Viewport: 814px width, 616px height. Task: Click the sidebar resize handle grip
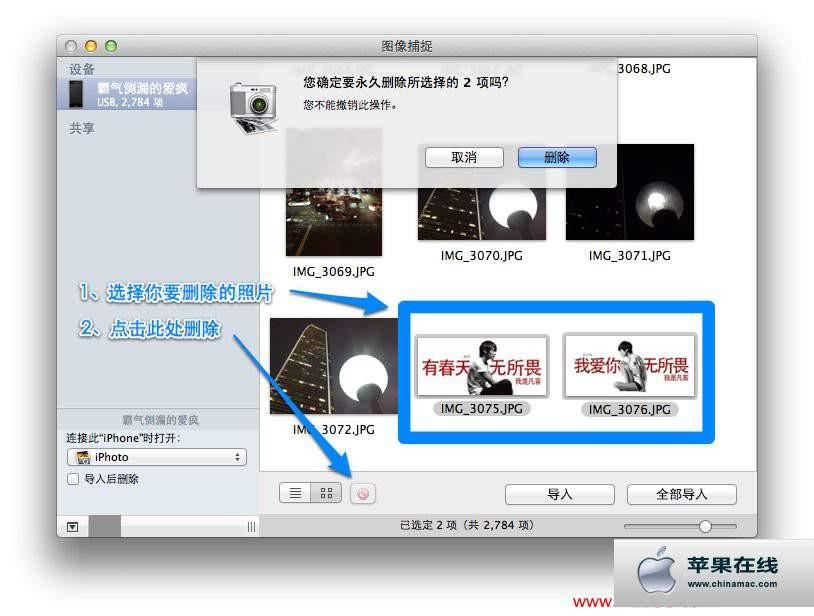pyautogui.click(x=251, y=527)
